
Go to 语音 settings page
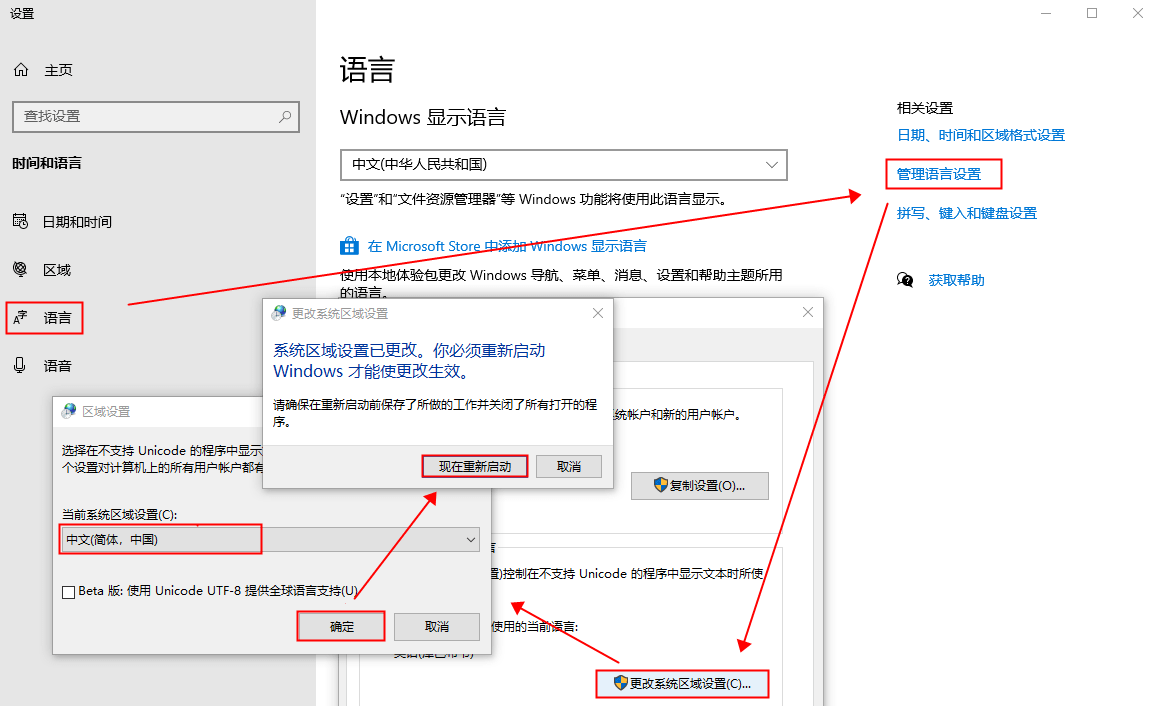[x=57, y=366]
